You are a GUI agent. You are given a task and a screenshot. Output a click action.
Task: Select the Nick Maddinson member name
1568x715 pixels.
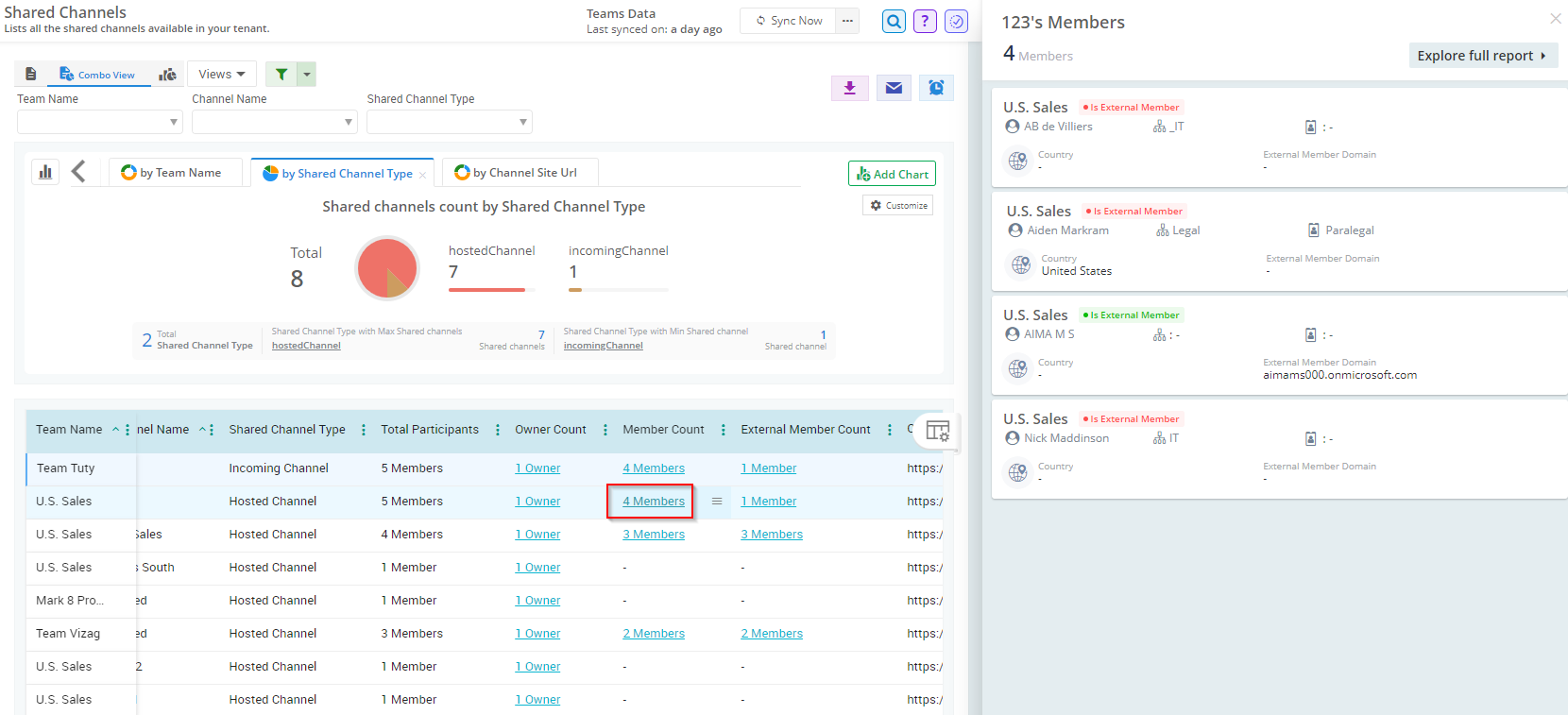tap(1066, 438)
